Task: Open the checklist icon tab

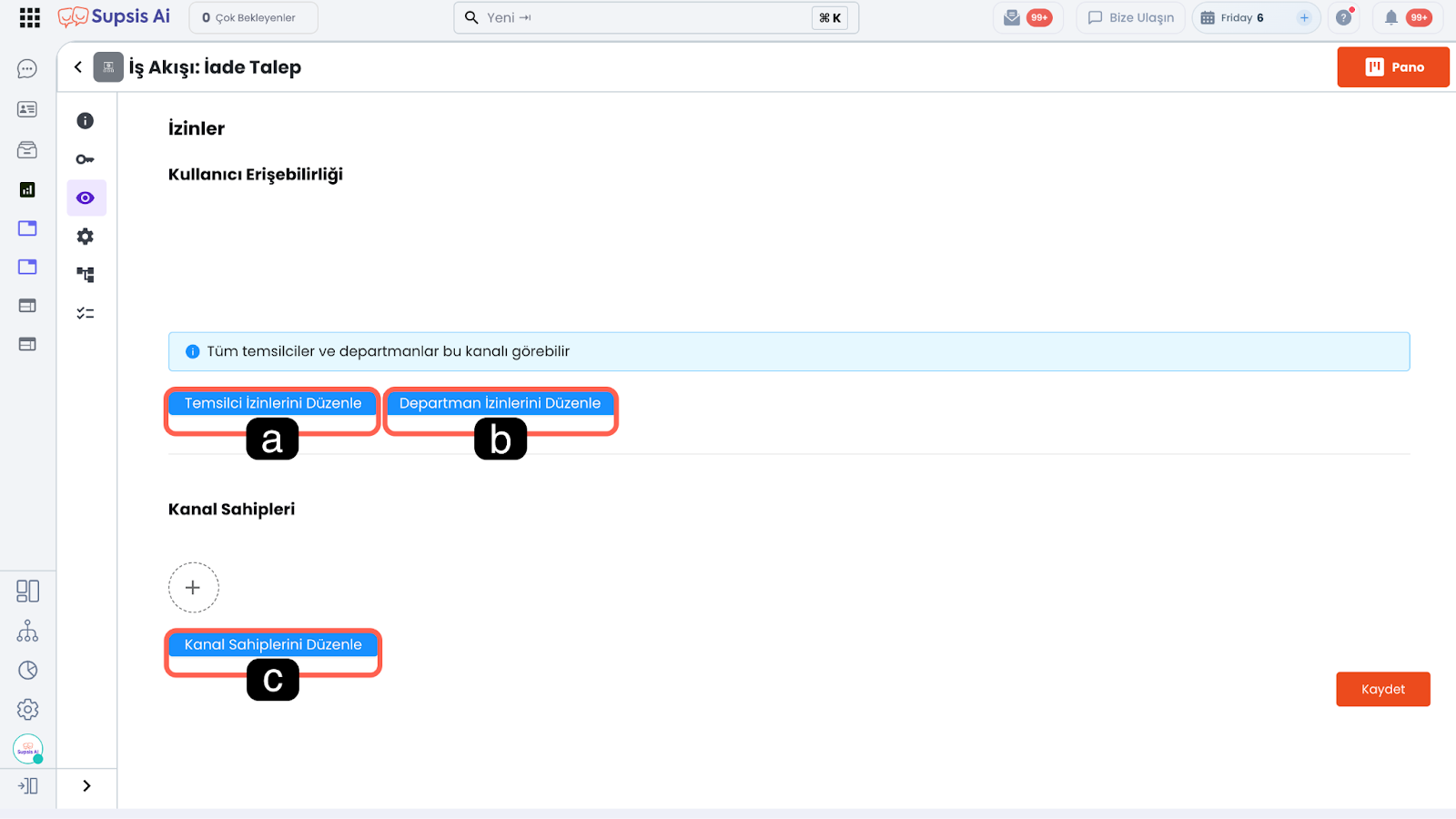Action: [x=86, y=313]
